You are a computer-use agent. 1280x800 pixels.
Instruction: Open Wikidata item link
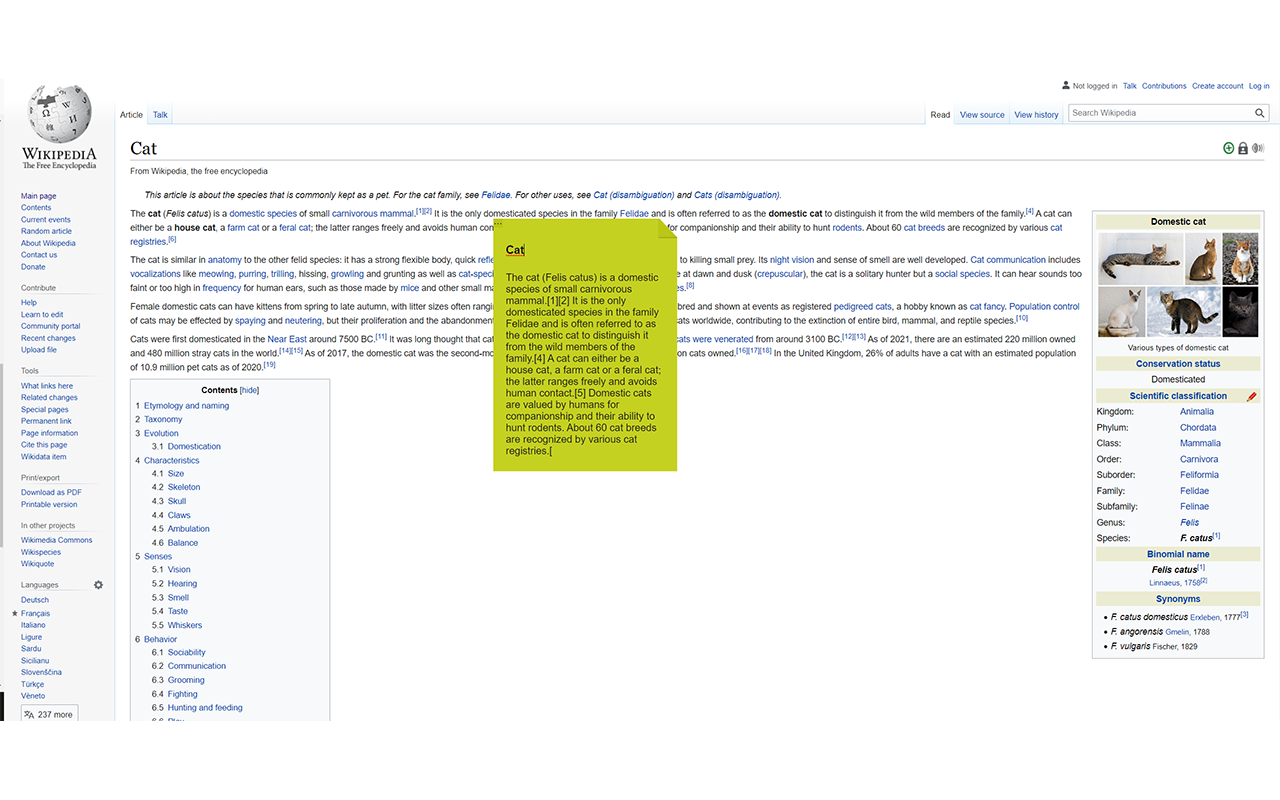click(43, 456)
